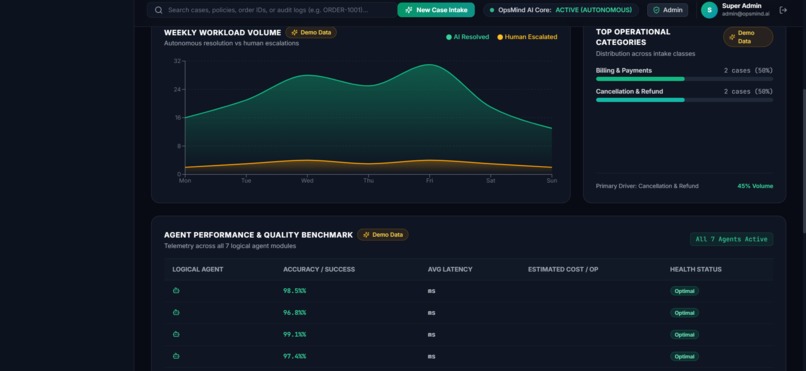Click the Billing & Payments progress bar

(684, 79)
